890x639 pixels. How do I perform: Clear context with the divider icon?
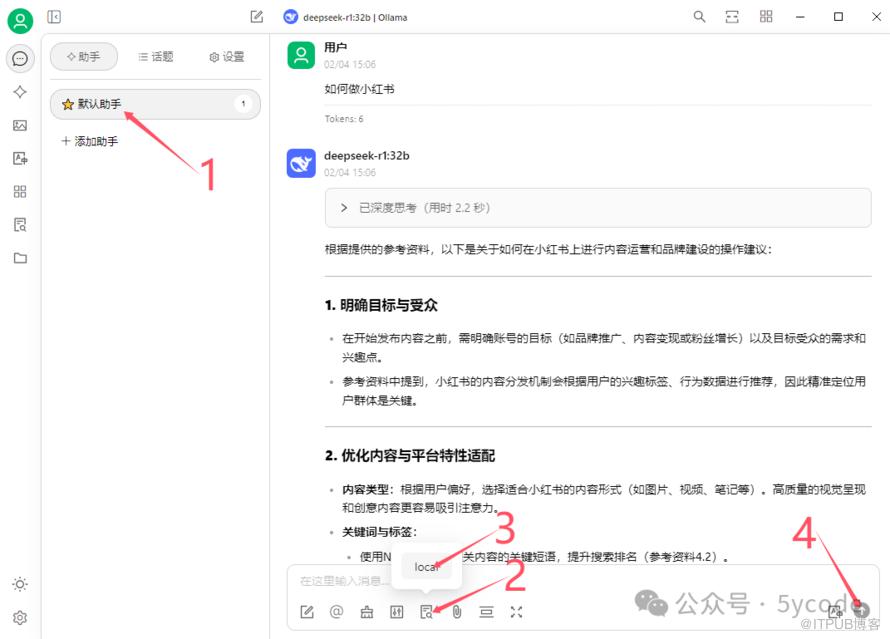pyautogui.click(x=486, y=612)
